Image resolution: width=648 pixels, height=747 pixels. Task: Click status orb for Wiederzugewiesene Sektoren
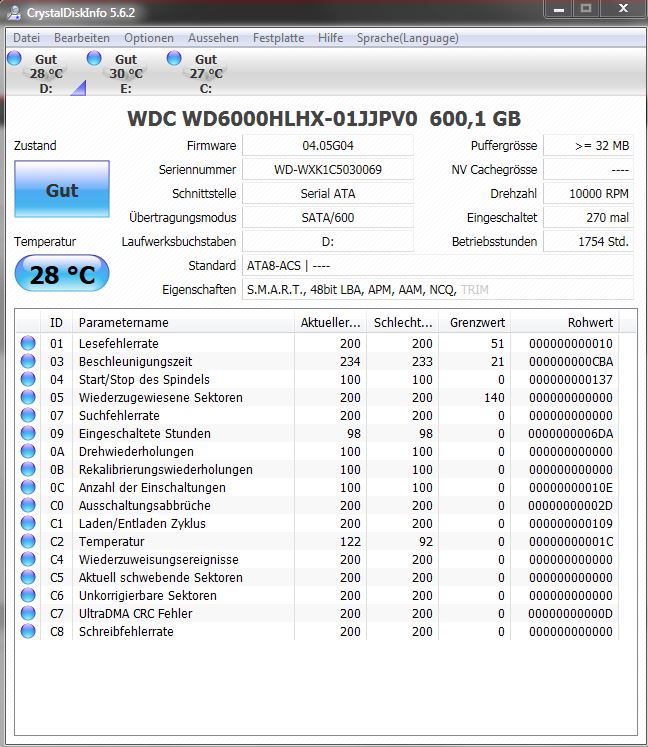[x=28, y=397]
